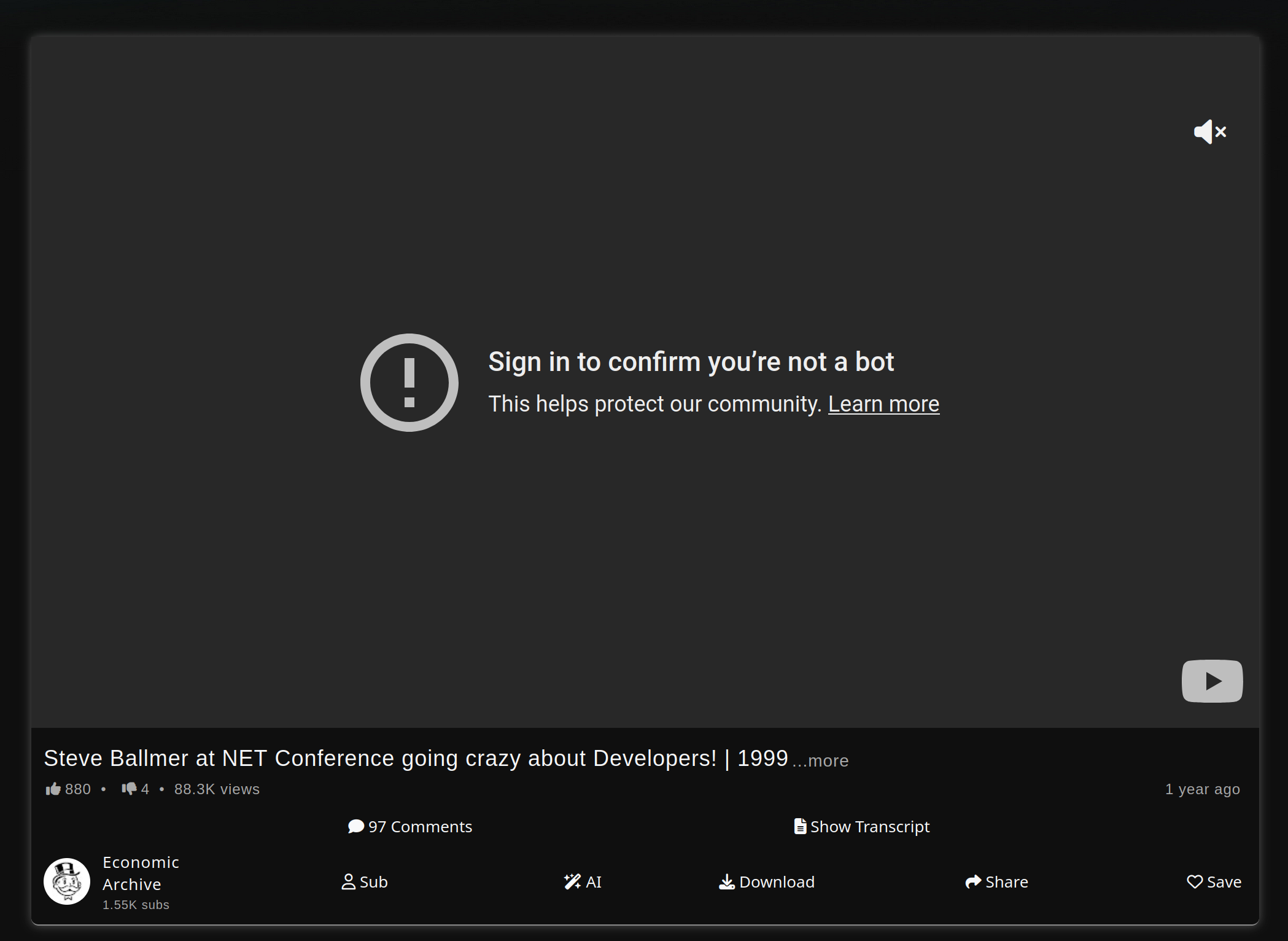Show Transcript of the video
1288x941 pixels.
[862, 827]
